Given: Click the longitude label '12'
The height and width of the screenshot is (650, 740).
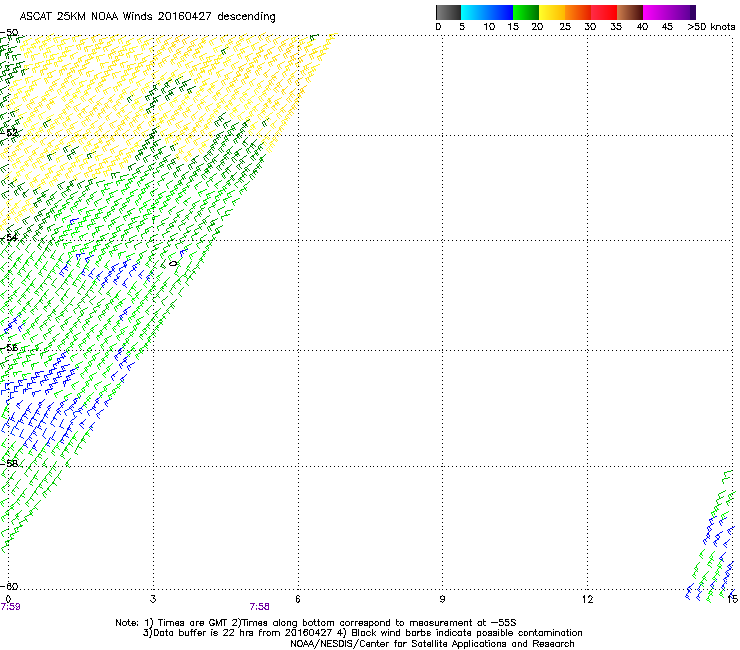Looking at the screenshot, I should (587, 599).
